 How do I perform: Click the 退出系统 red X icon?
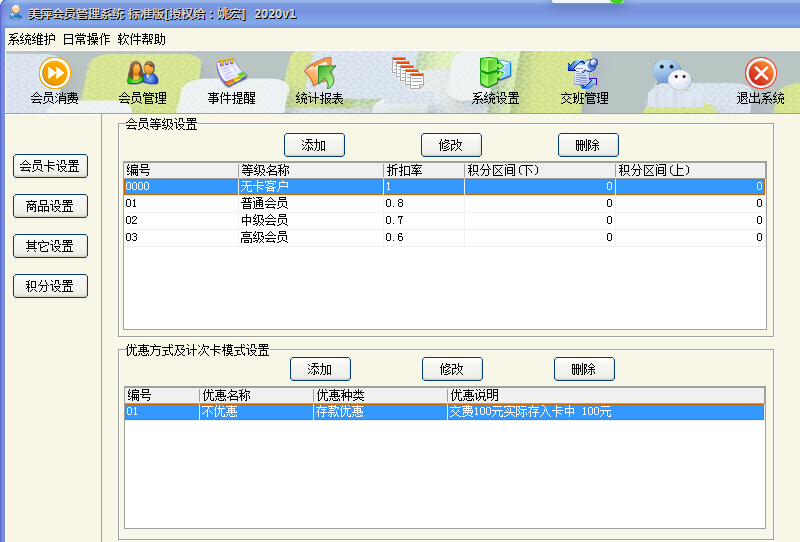[x=761, y=73]
